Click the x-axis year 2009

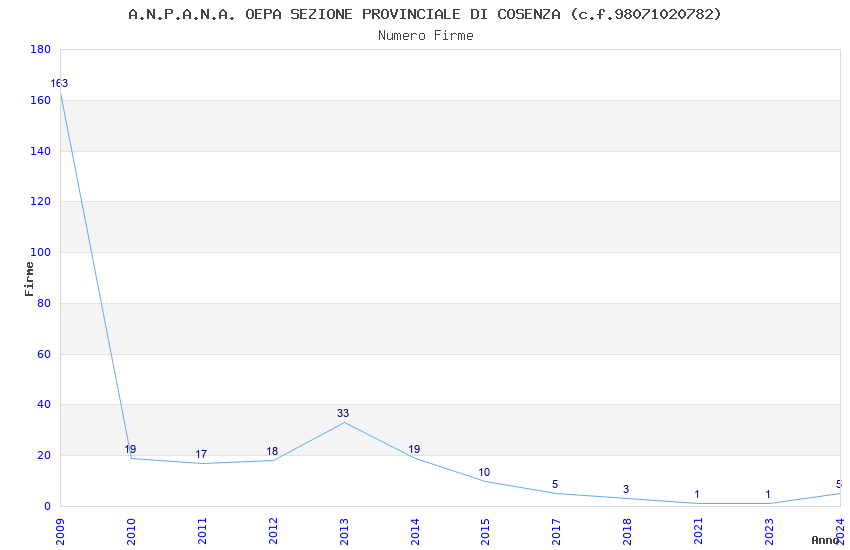[60, 532]
